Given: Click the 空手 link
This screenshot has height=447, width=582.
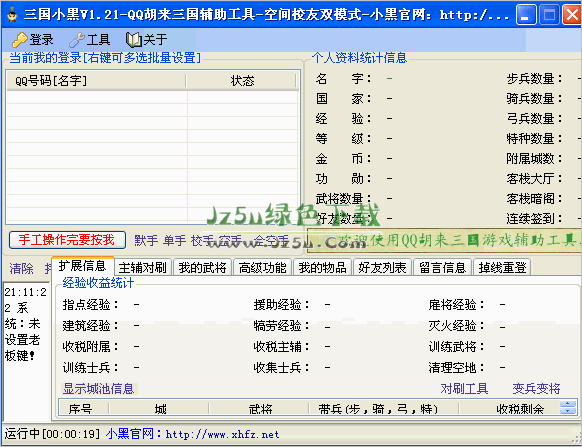Looking at the screenshot, I should coord(230,240).
